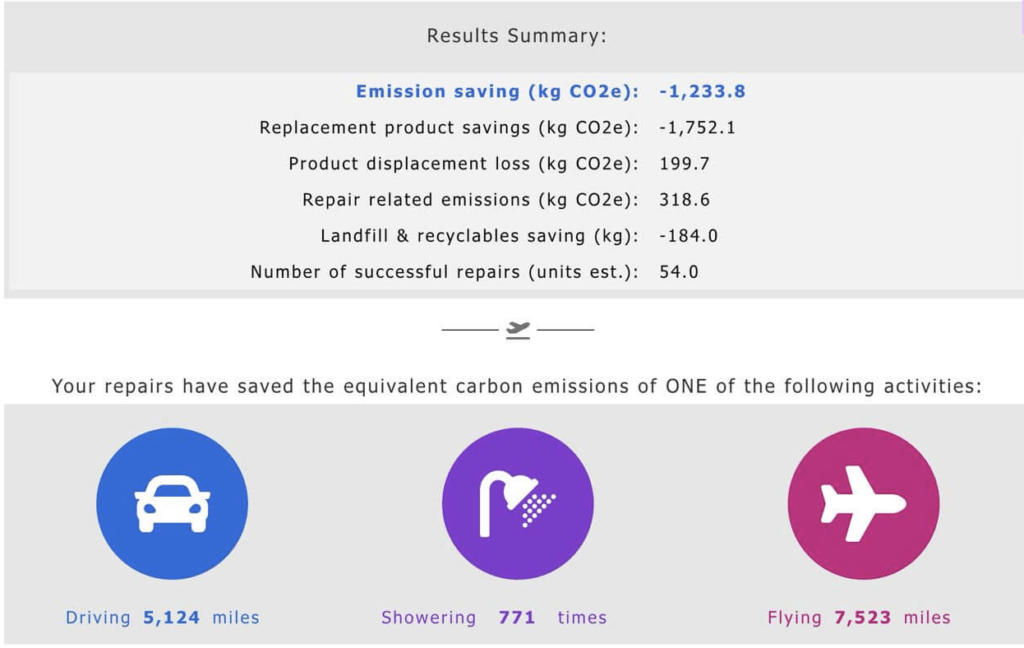Click Repair related emissions value 318.6
The width and height of the screenshot is (1024, 648).
click(x=684, y=199)
